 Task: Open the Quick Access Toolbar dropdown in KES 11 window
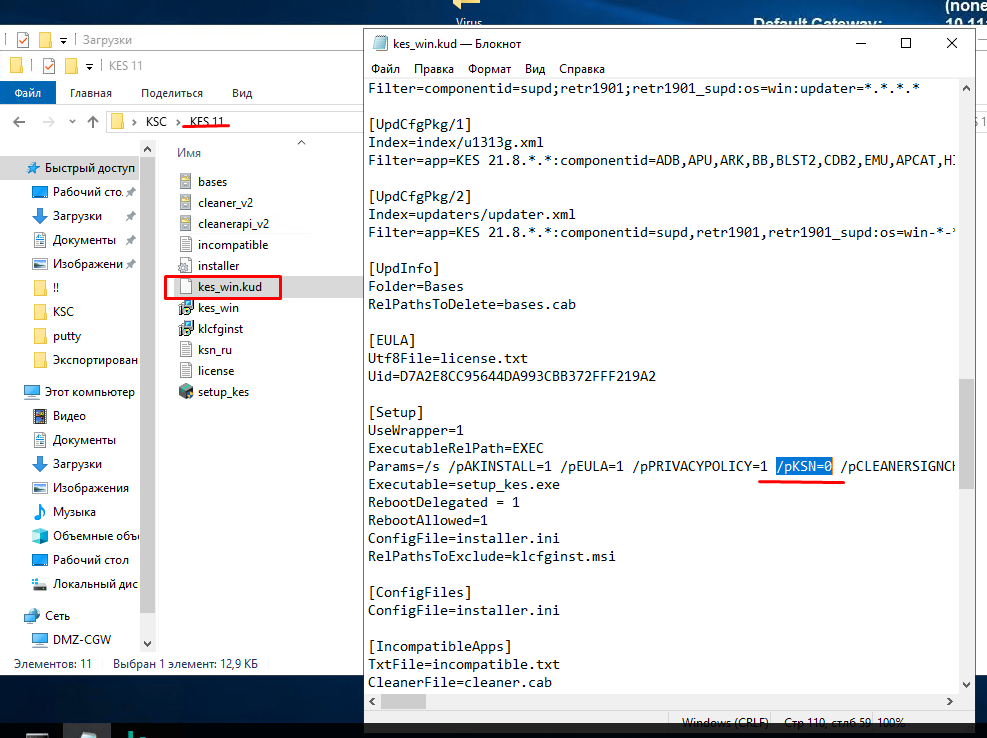[89, 66]
